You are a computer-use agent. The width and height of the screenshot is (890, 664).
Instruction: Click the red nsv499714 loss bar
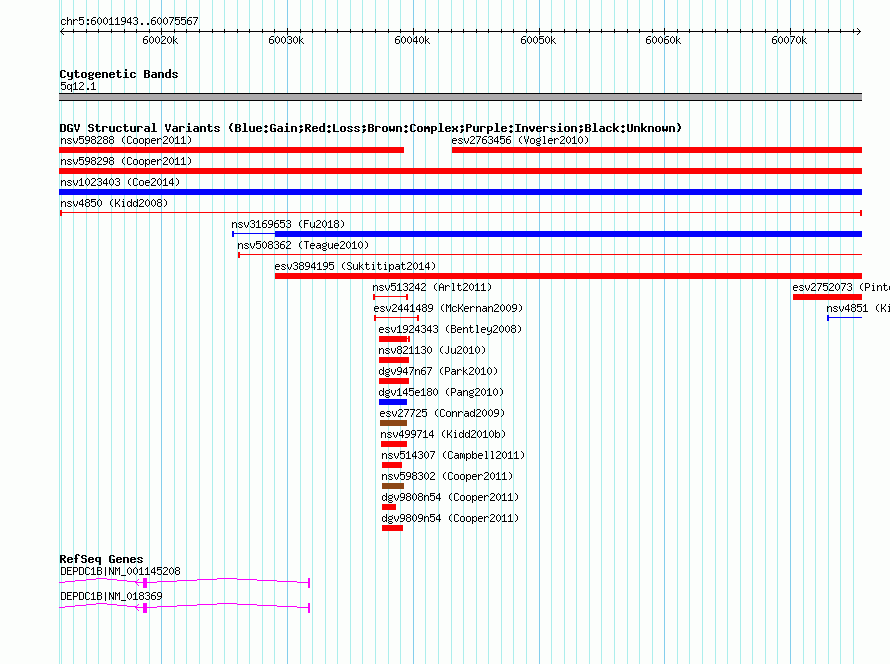[394, 444]
